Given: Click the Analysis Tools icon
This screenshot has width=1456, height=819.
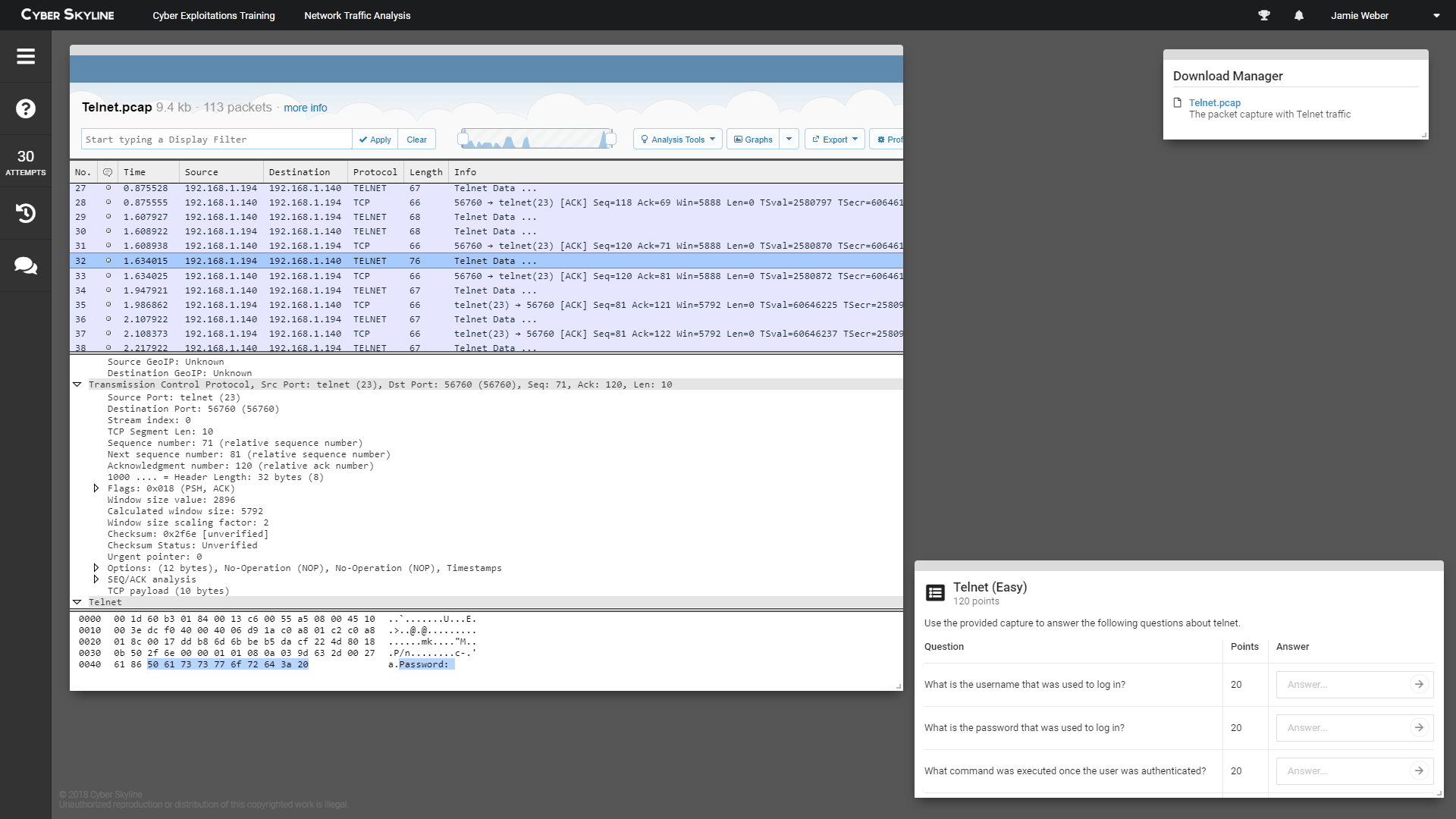Looking at the screenshot, I should coord(675,139).
